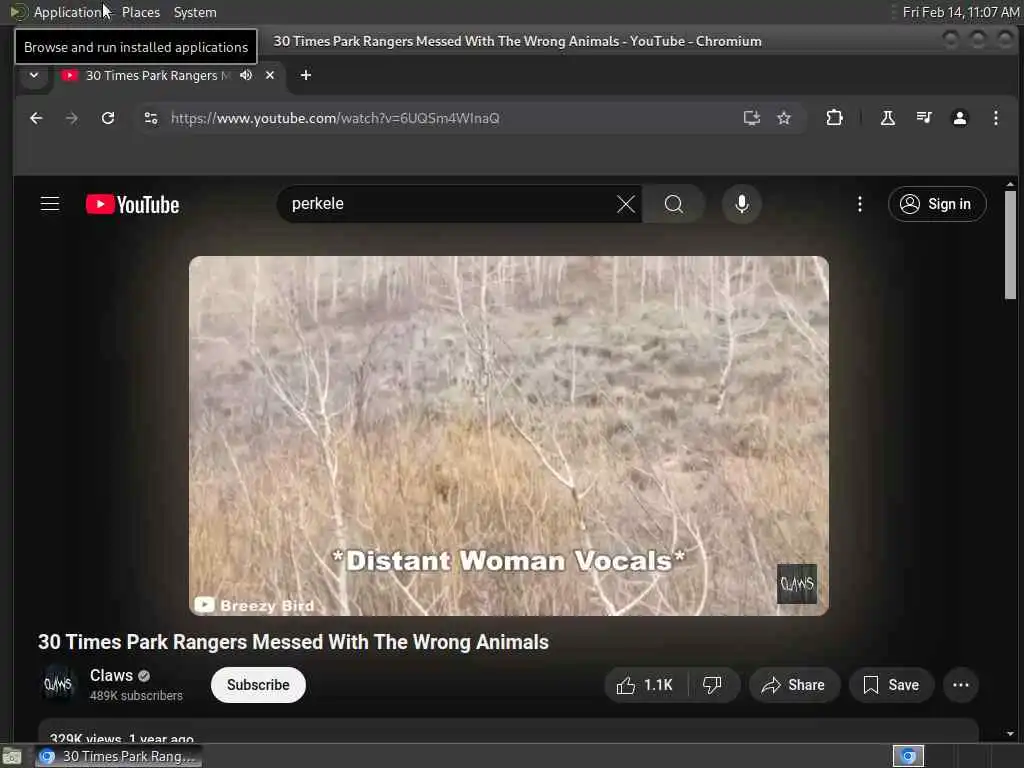Open more actions ellipsis beside Save
The height and width of the screenshot is (768, 1024).
click(961, 685)
